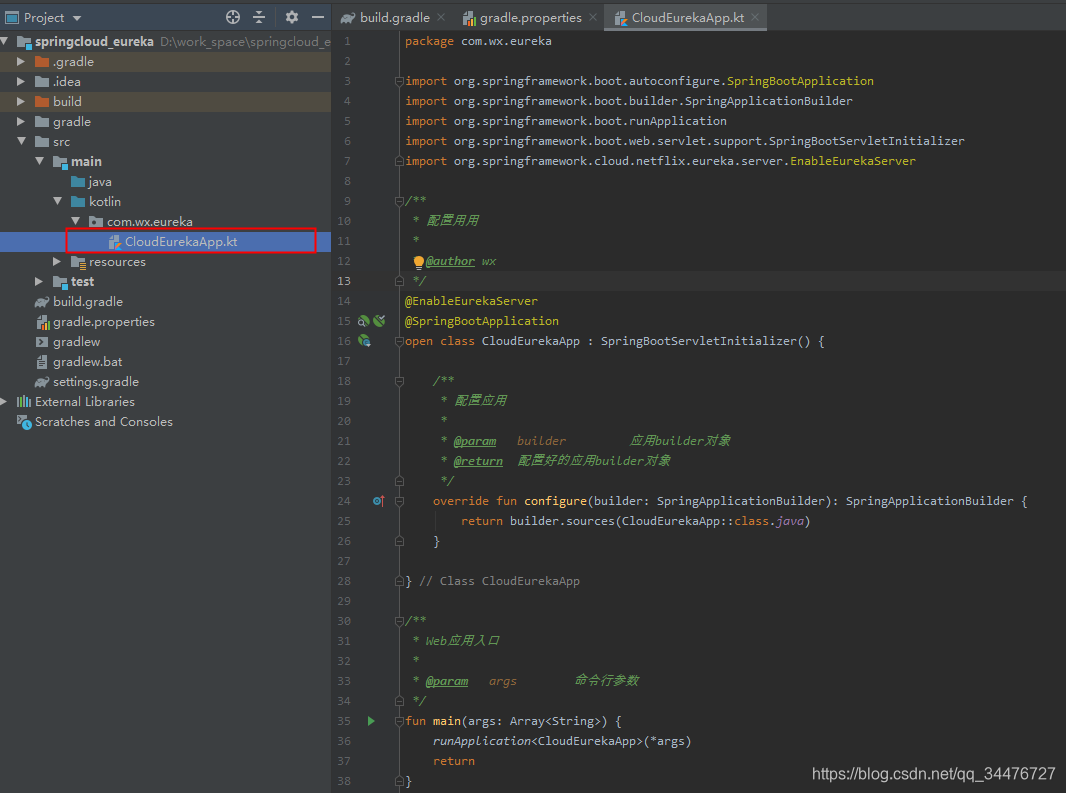This screenshot has width=1066, height=793.
Task: Expand the .gradle folder
Action: coord(21,61)
